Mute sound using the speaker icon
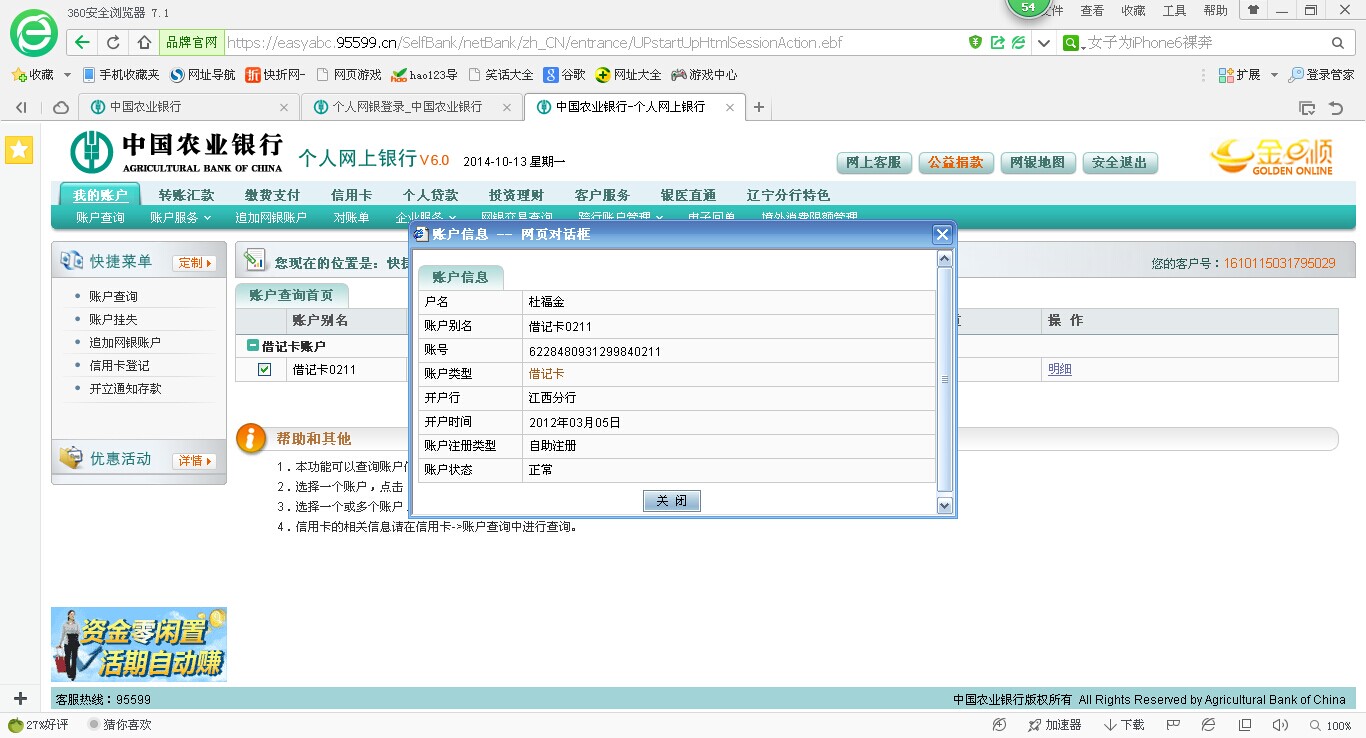Screen dimensions: 1366x738 point(1282,725)
